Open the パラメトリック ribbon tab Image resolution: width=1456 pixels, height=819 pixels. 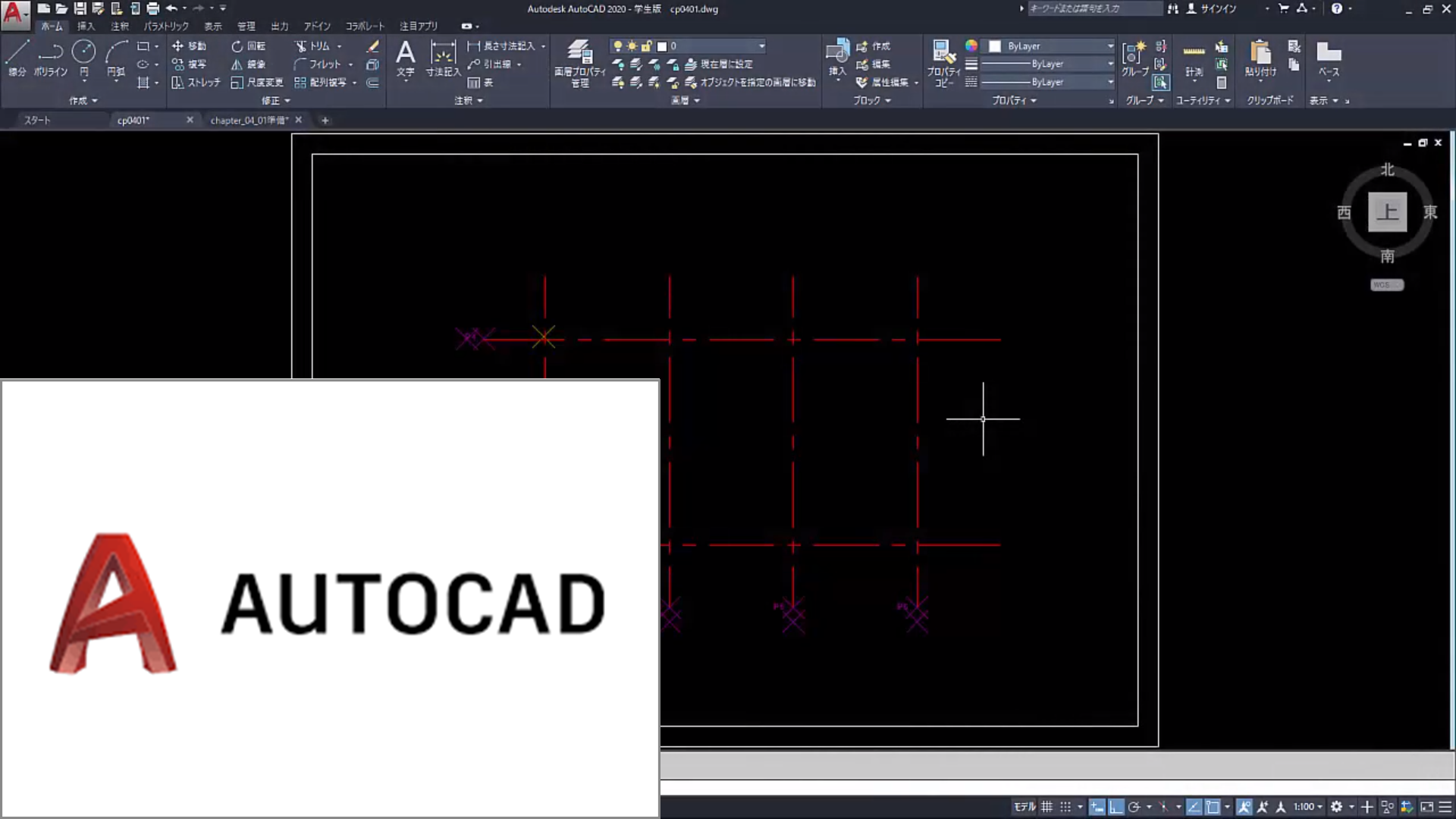pos(167,27)
